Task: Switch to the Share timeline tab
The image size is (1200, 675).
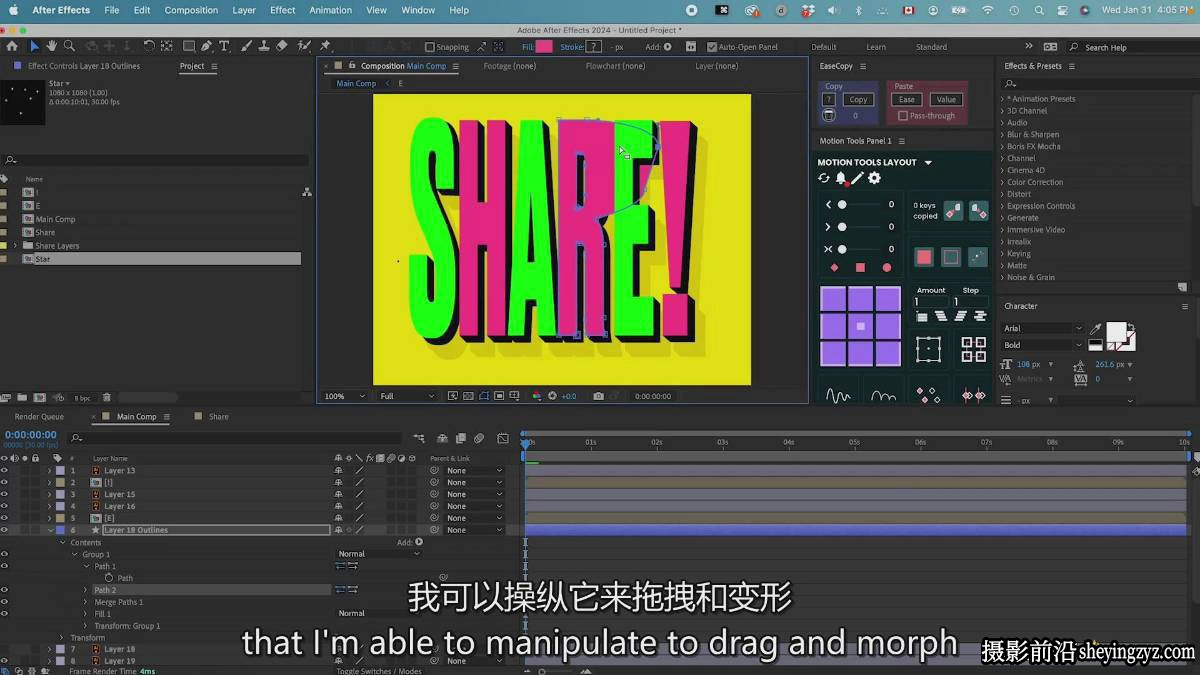Action: pyautogui.click(x=218, y=416)
